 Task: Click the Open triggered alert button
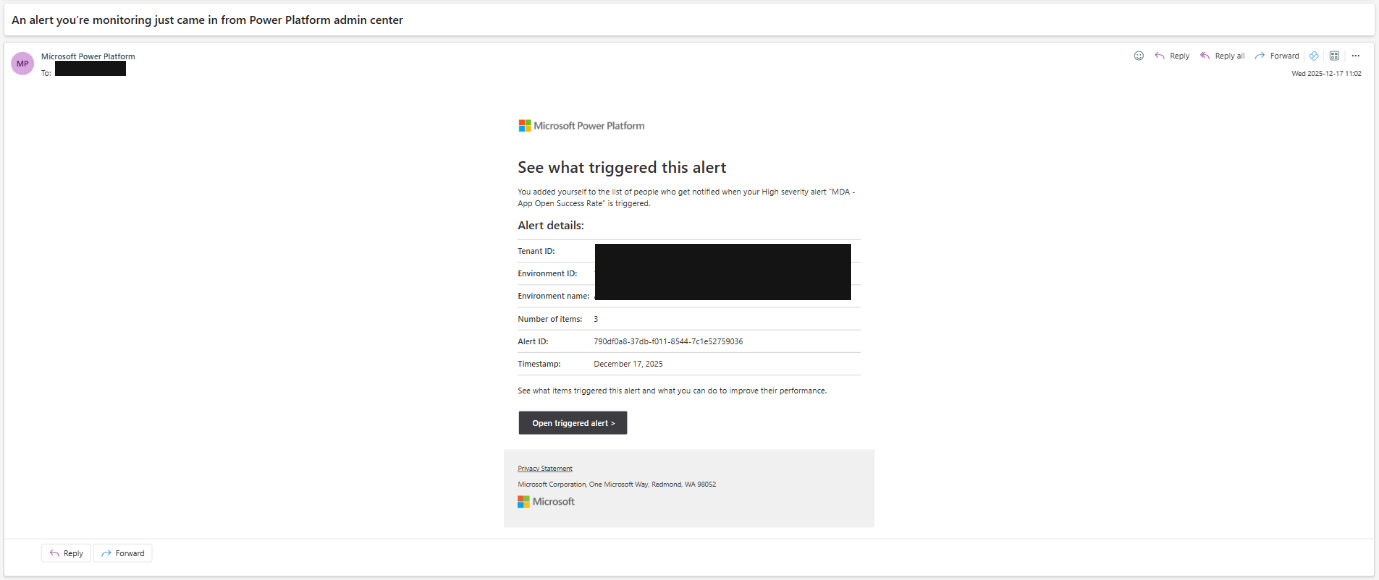coord(573,423)
